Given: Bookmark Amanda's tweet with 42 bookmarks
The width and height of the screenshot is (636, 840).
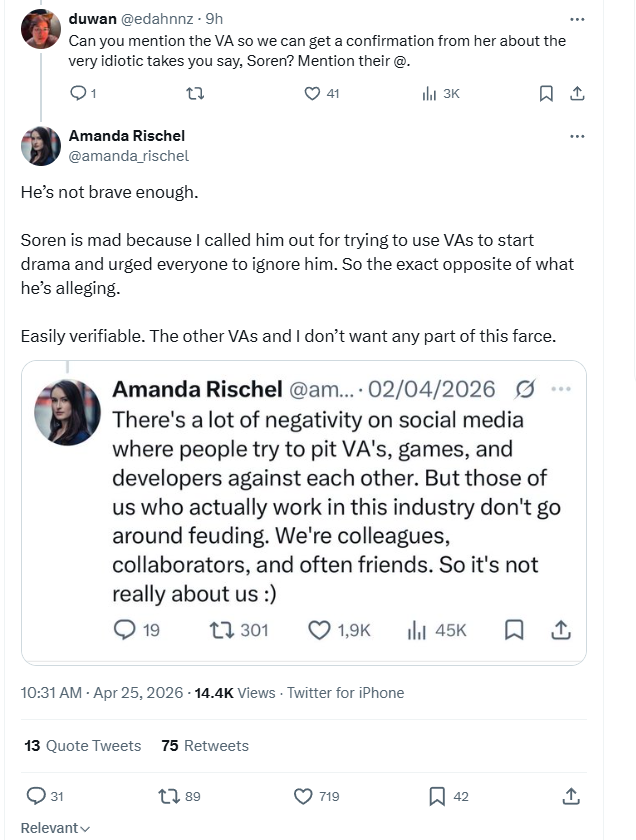Looking at the screenshot, I should (x=437, y=796).
